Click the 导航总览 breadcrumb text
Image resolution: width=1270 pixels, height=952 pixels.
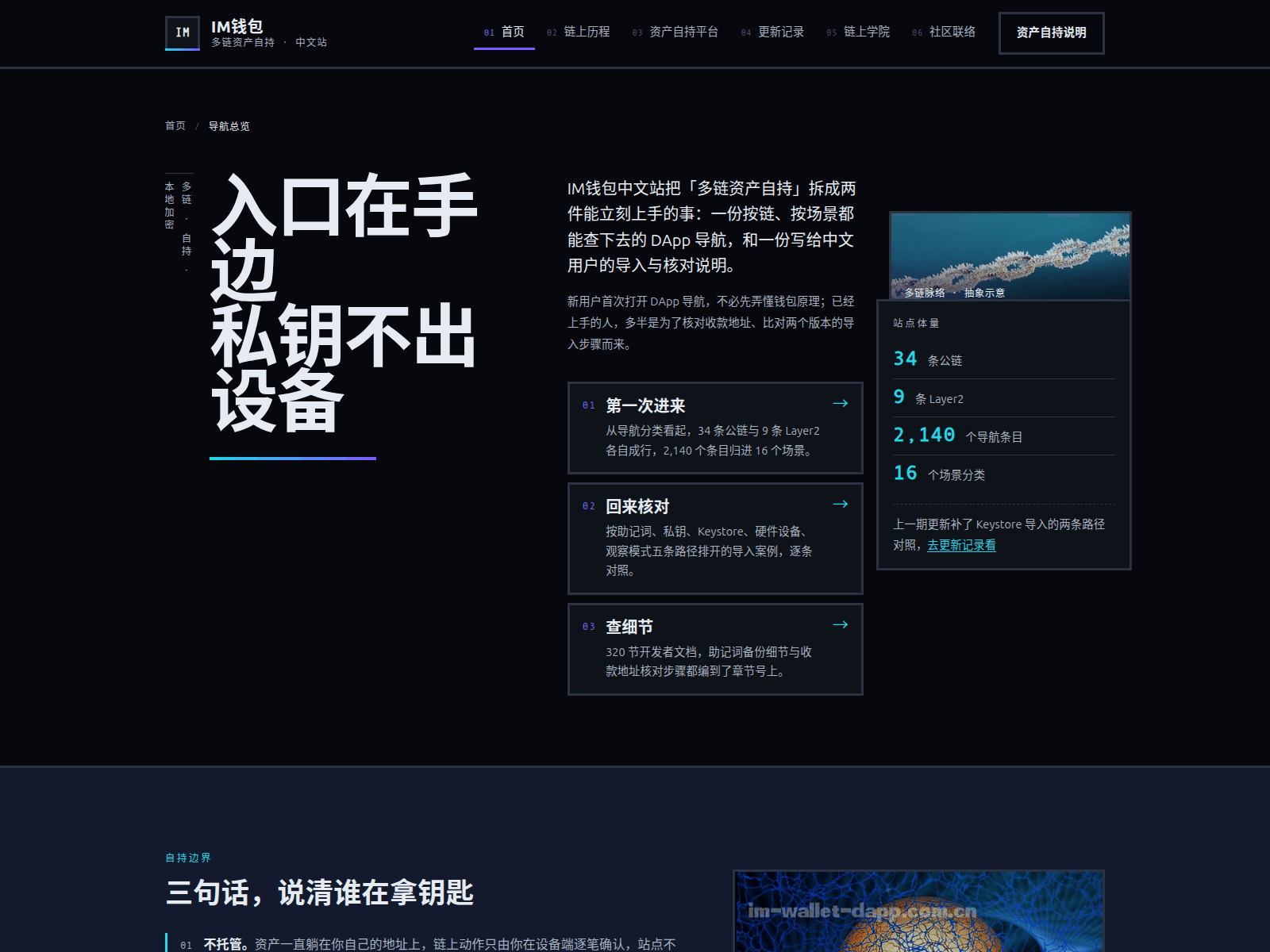coord(229,125)
